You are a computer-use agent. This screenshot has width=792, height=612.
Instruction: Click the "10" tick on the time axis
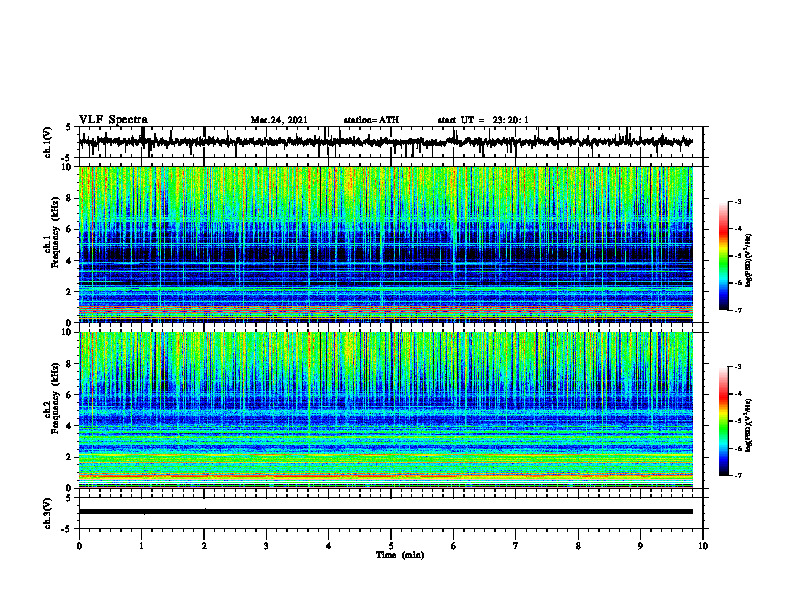pos(703,546)
